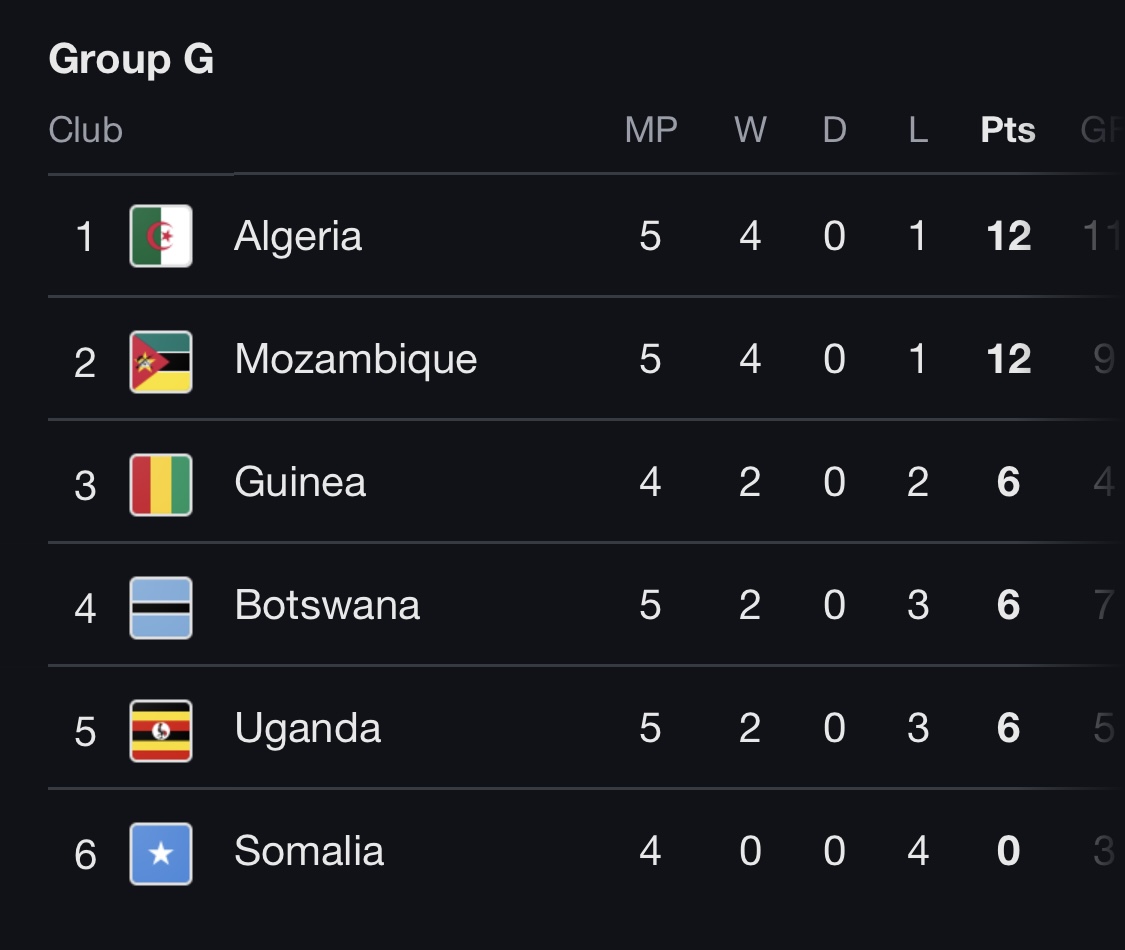Click the MP column header
This screenshot has height=950, width=1125.
coord(651,130)
